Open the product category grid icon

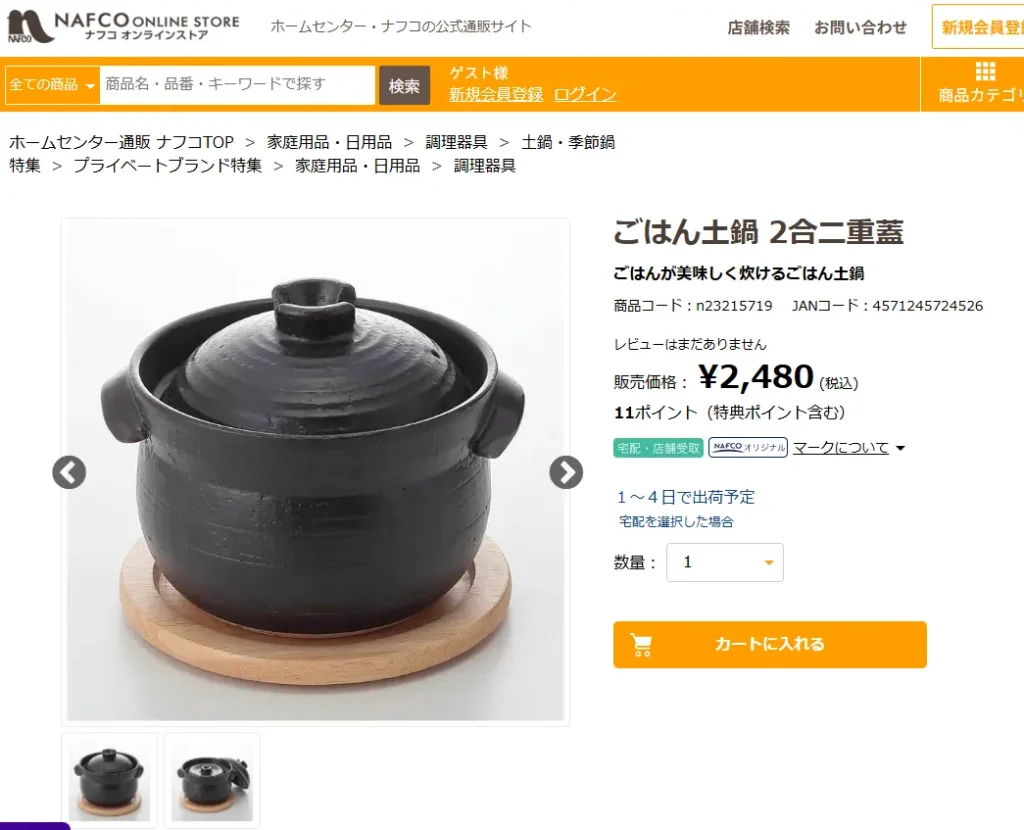985,71
